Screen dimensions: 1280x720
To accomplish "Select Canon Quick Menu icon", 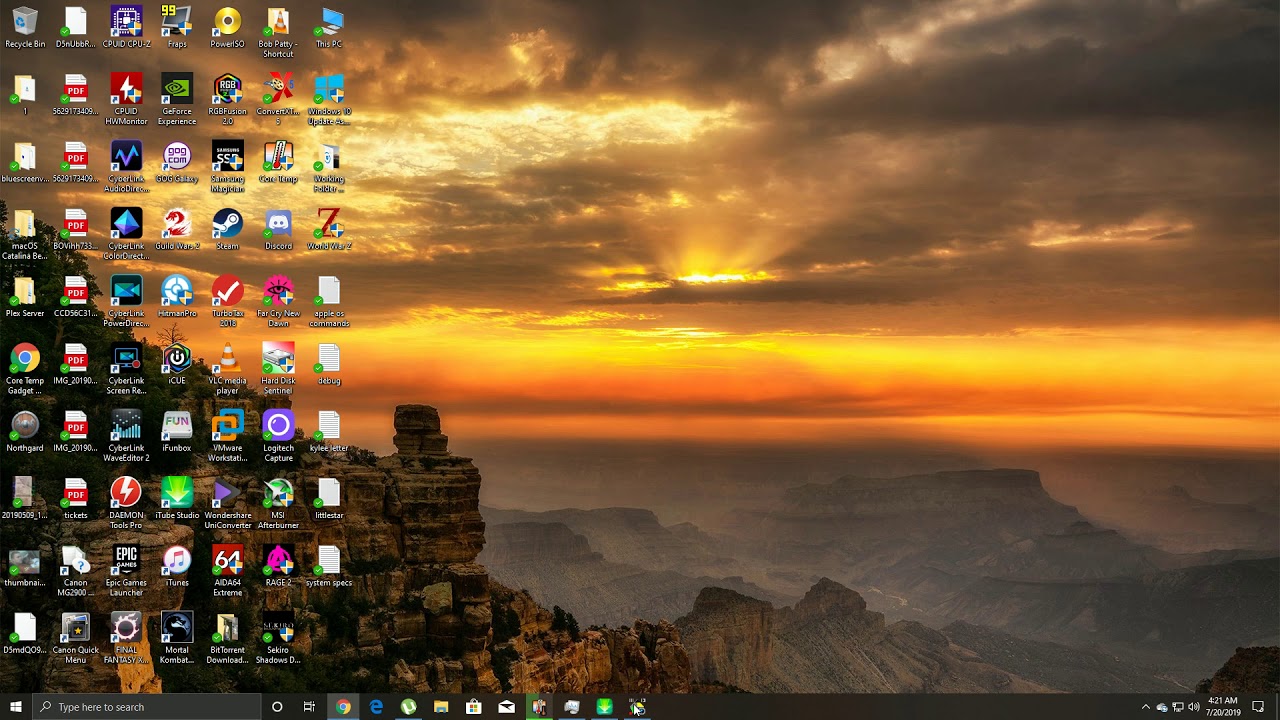I will [x=75, y=637].
